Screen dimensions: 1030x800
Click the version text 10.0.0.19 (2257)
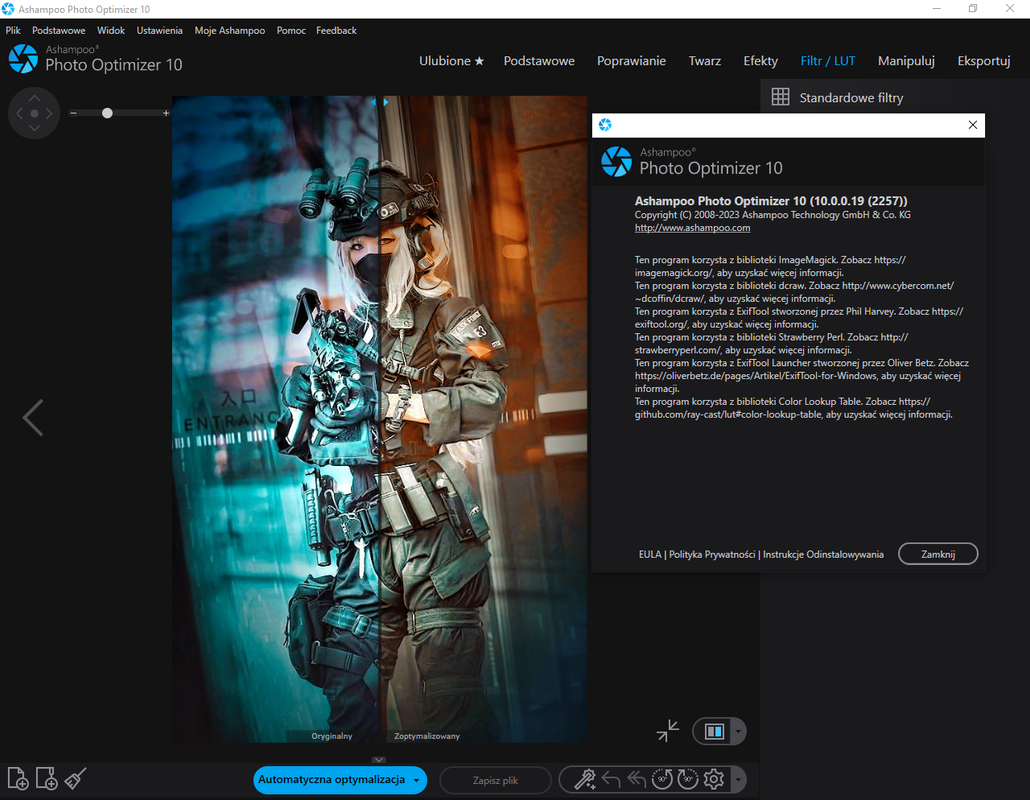[x=859, y=201]
